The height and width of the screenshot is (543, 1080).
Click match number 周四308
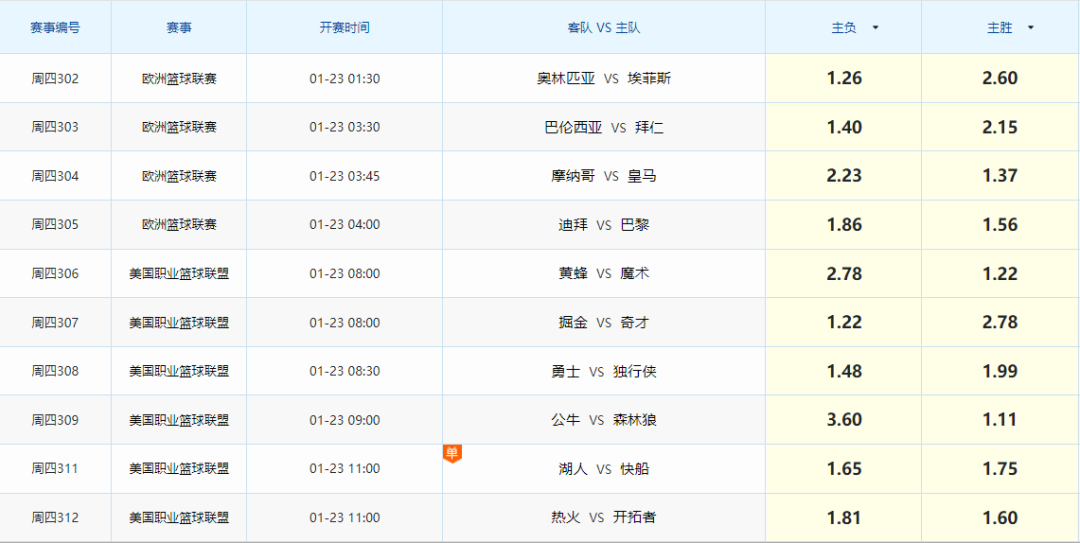pos(55,371)
